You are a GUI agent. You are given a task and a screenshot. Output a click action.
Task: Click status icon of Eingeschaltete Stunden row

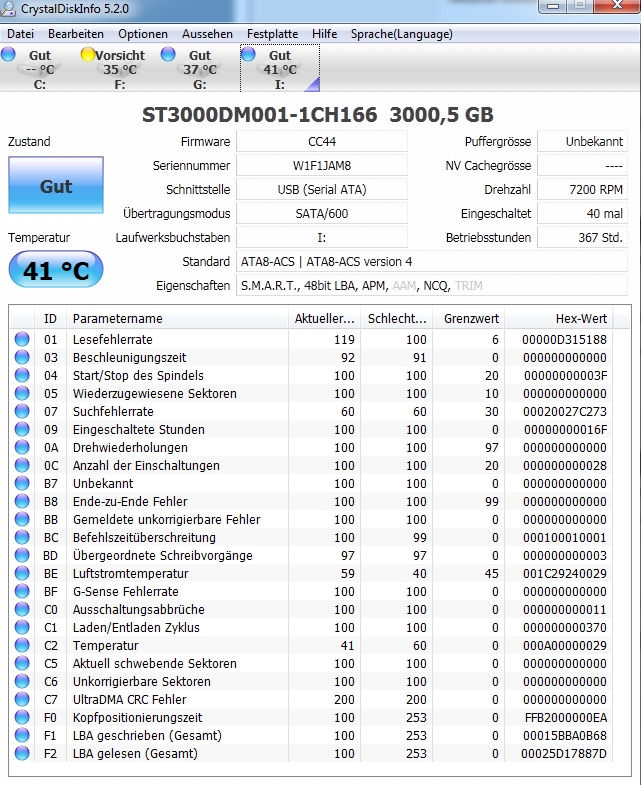[22, 430]
